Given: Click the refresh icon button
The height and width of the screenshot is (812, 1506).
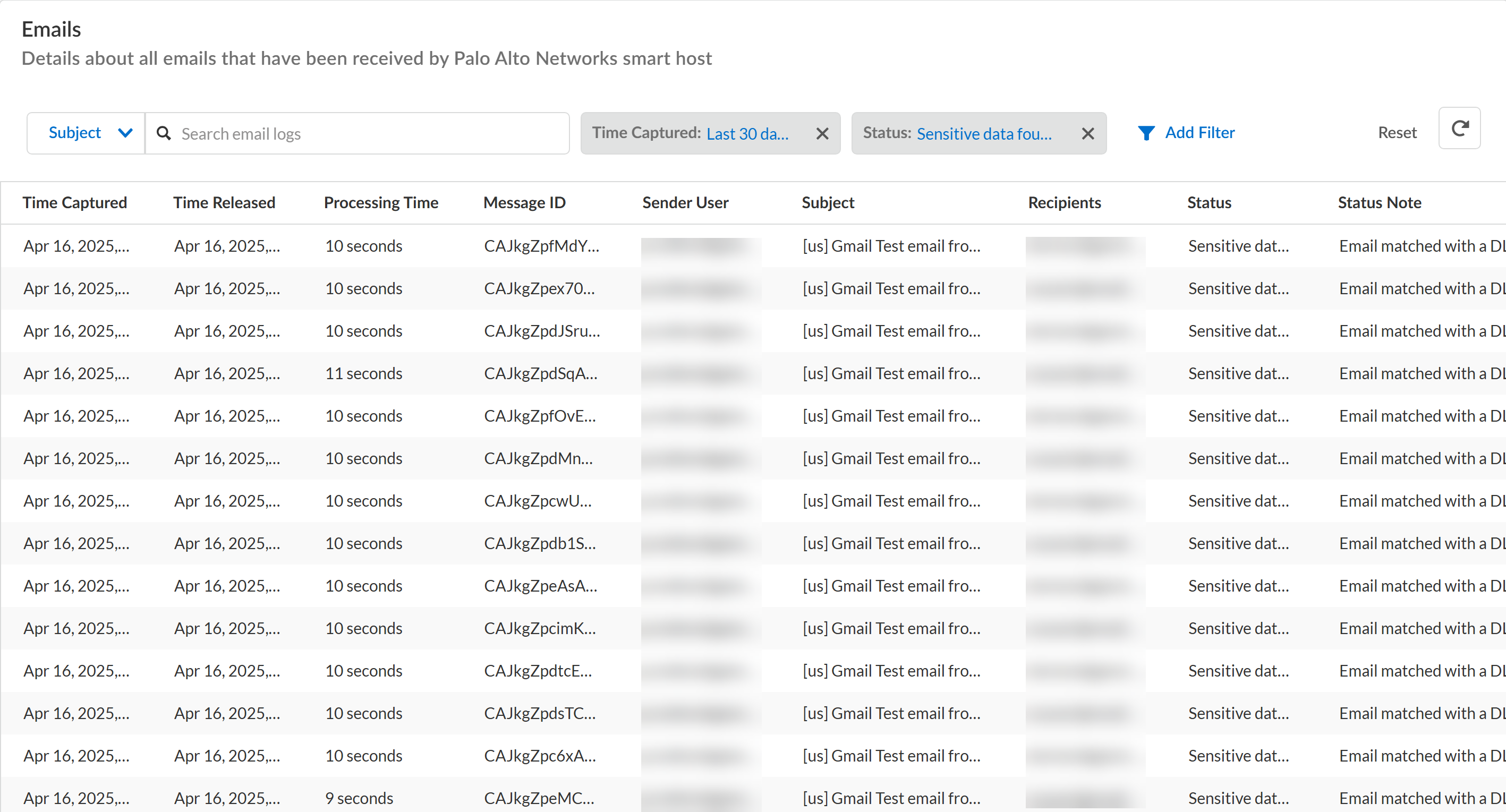Looking at the screenshot, I should point(1459,129).
